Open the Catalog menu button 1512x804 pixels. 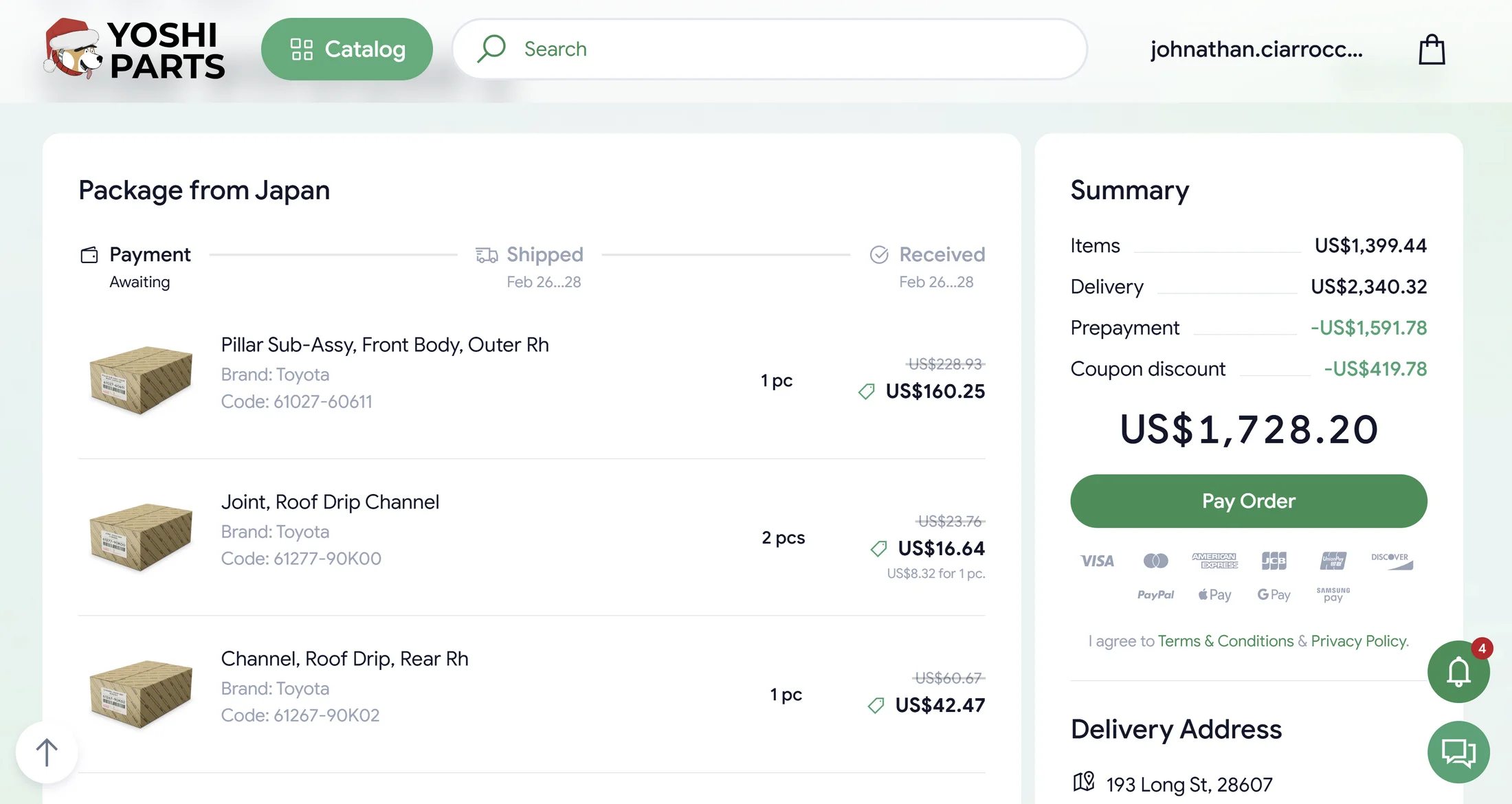tap(347, 49)
